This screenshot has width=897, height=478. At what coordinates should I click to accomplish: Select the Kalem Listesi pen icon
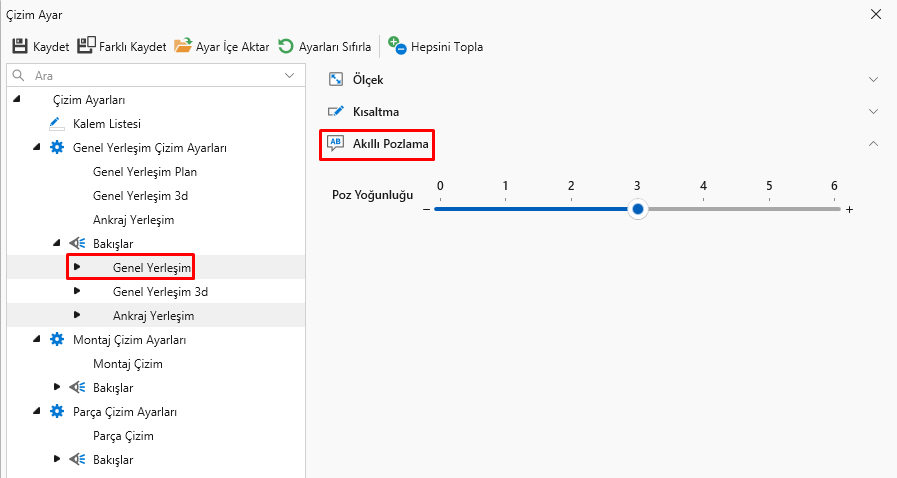click(x=56, y=124)
